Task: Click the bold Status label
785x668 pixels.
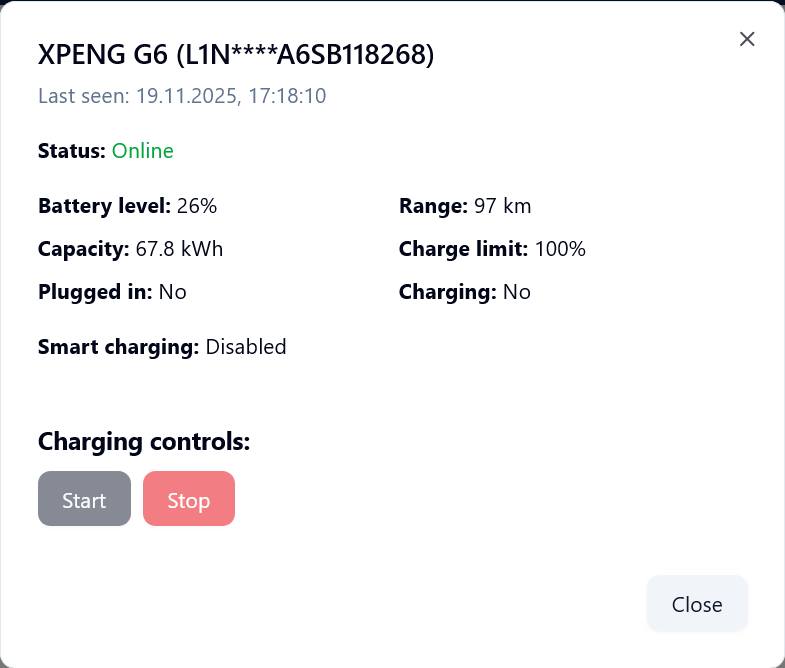Action: [72, 151]
